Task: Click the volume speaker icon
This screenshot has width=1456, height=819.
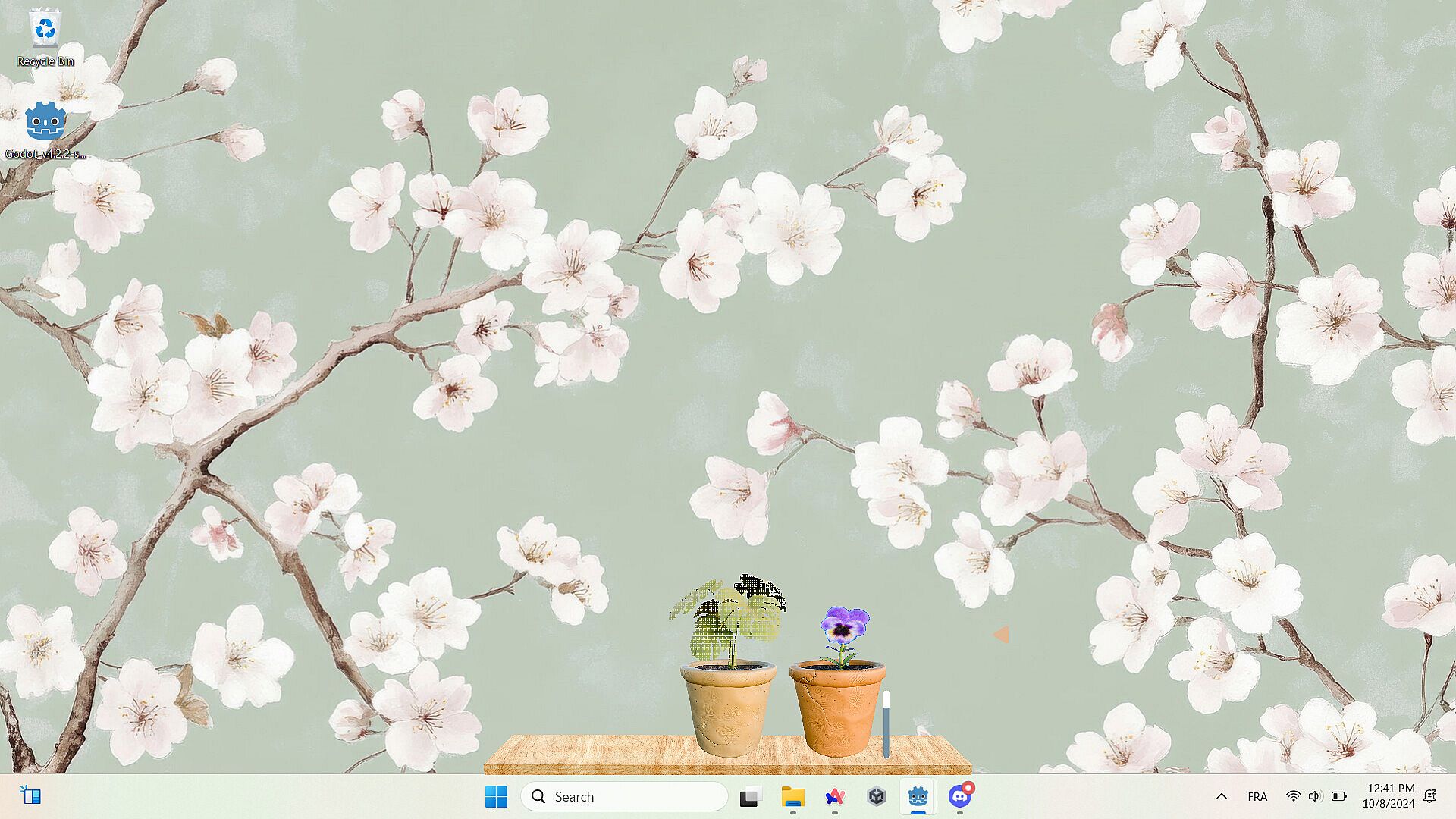Action: 1315,796
